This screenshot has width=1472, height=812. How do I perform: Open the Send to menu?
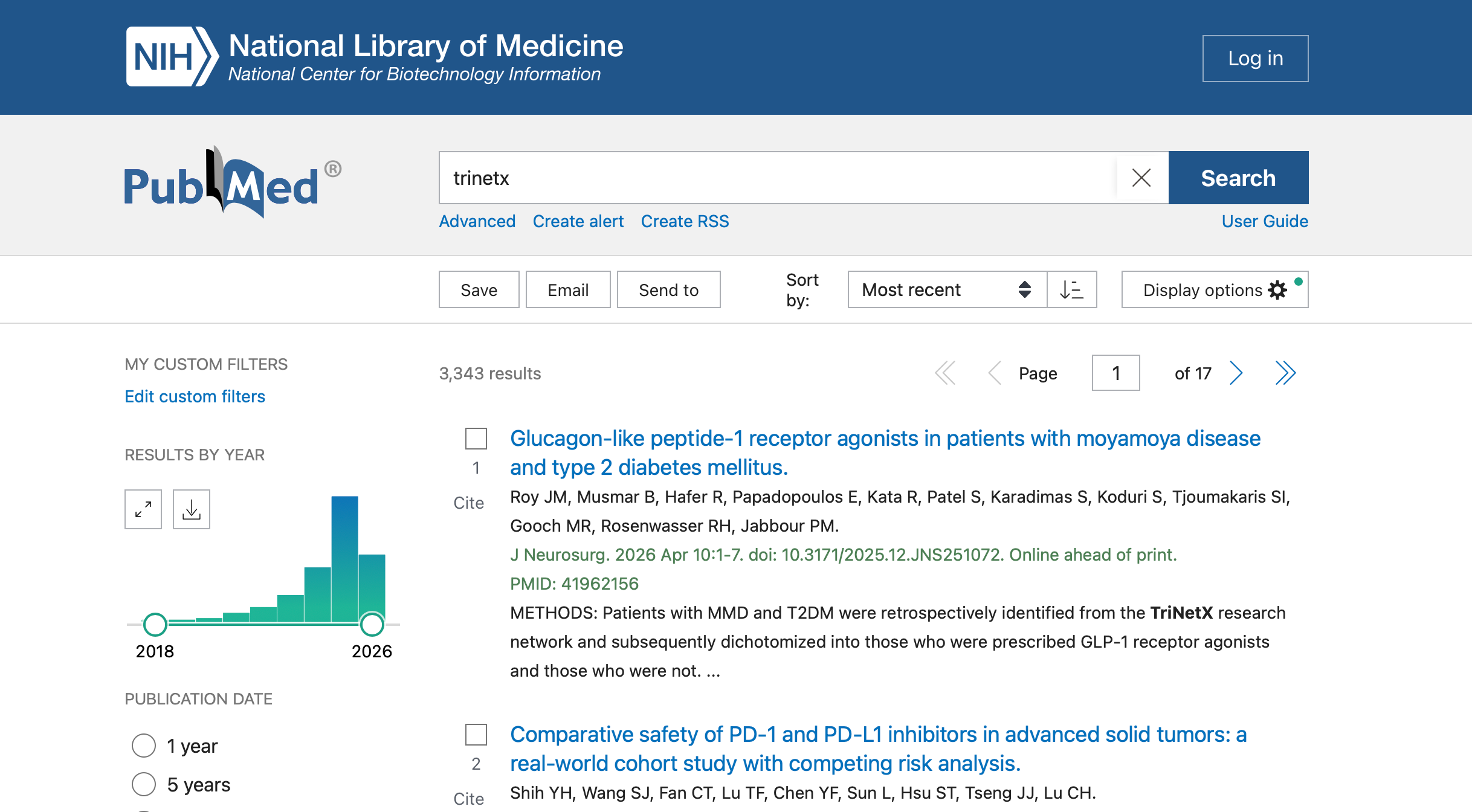point(668,289)
